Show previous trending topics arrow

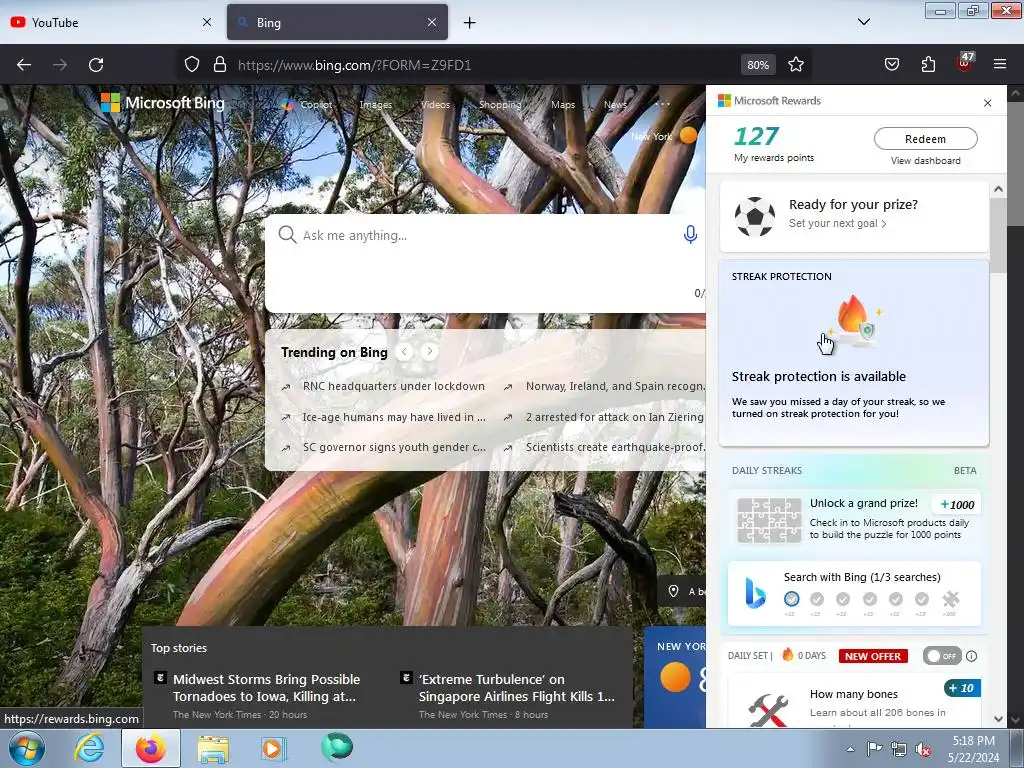coord(404,351)
